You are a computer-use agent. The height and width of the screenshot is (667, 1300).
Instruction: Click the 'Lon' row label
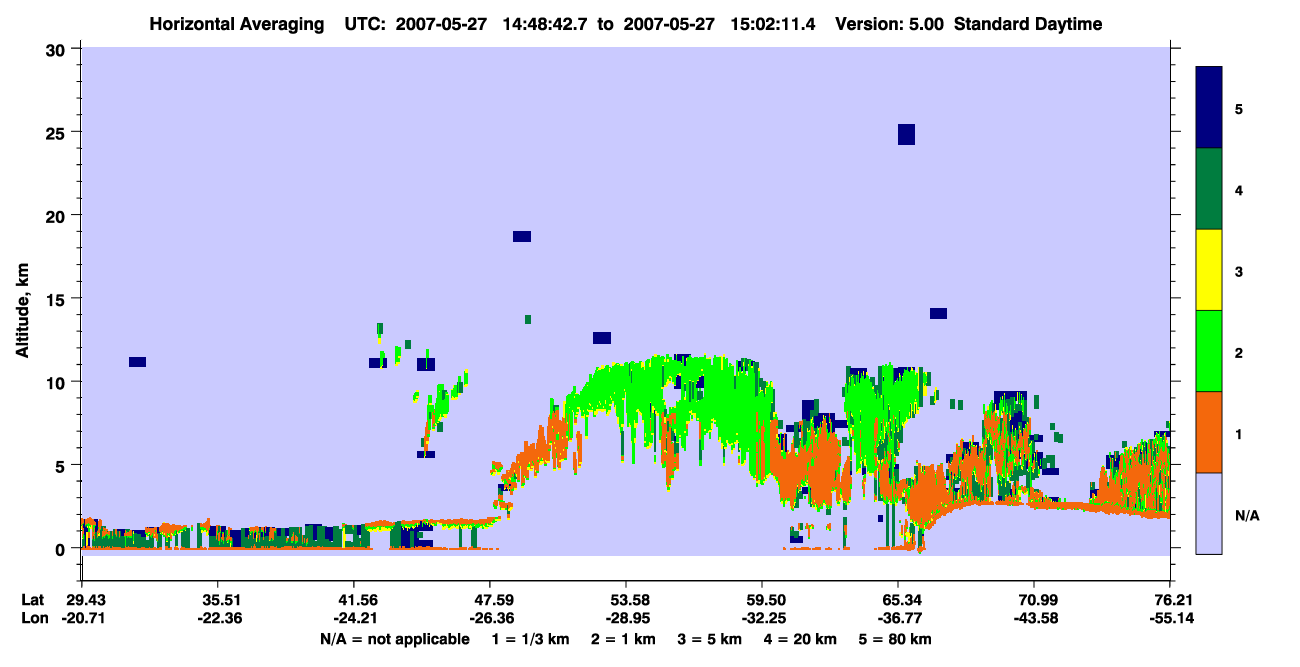pyautogui.click(x=35, y=618)
